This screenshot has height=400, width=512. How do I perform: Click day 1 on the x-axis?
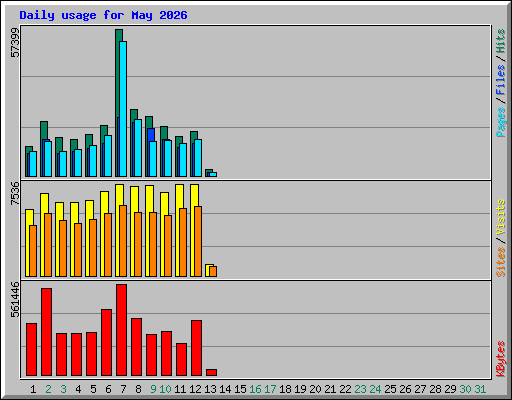(33, 389)
